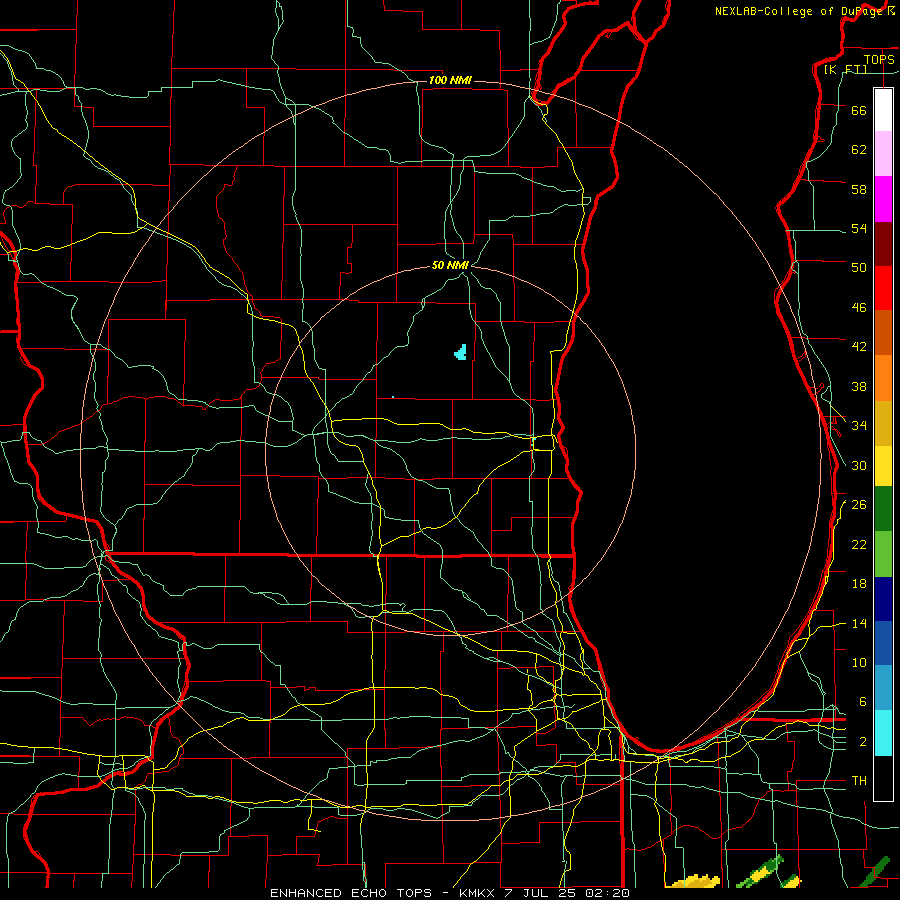Click the gold legend swatch
Screen dimensions: 900x900
click(x=883, y=424)
